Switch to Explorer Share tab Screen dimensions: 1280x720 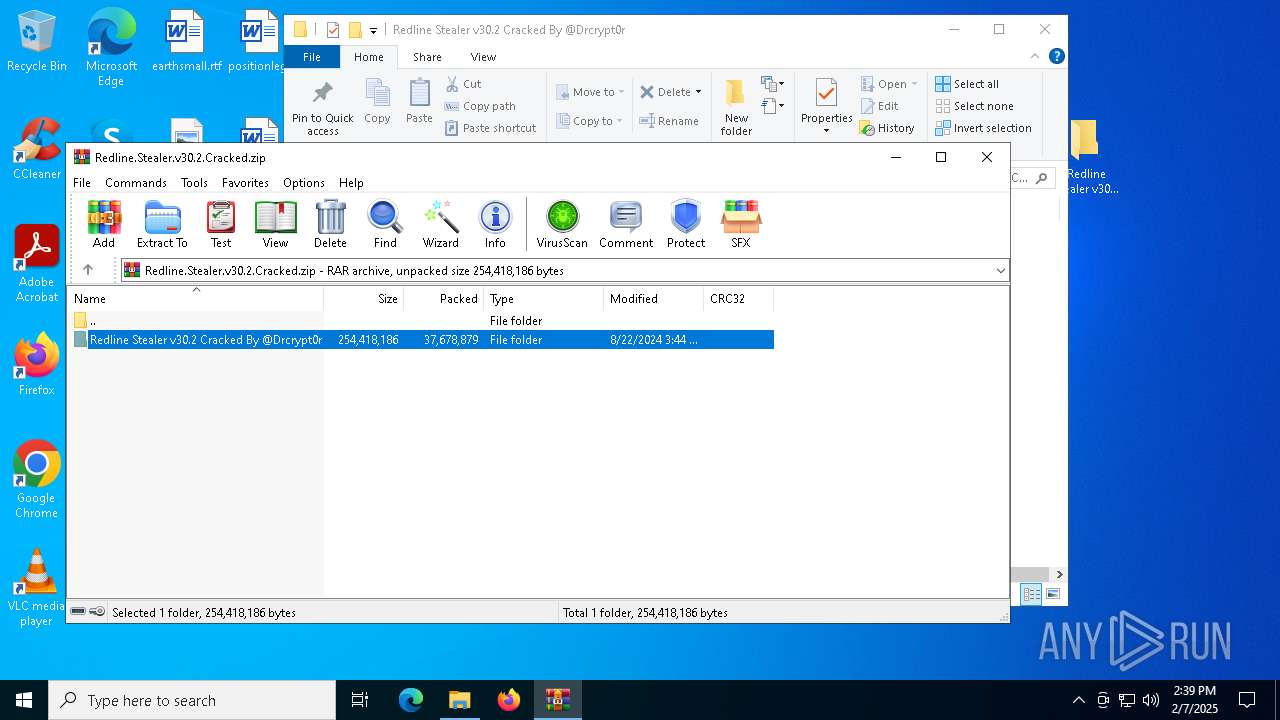click(x=427, y=57)
